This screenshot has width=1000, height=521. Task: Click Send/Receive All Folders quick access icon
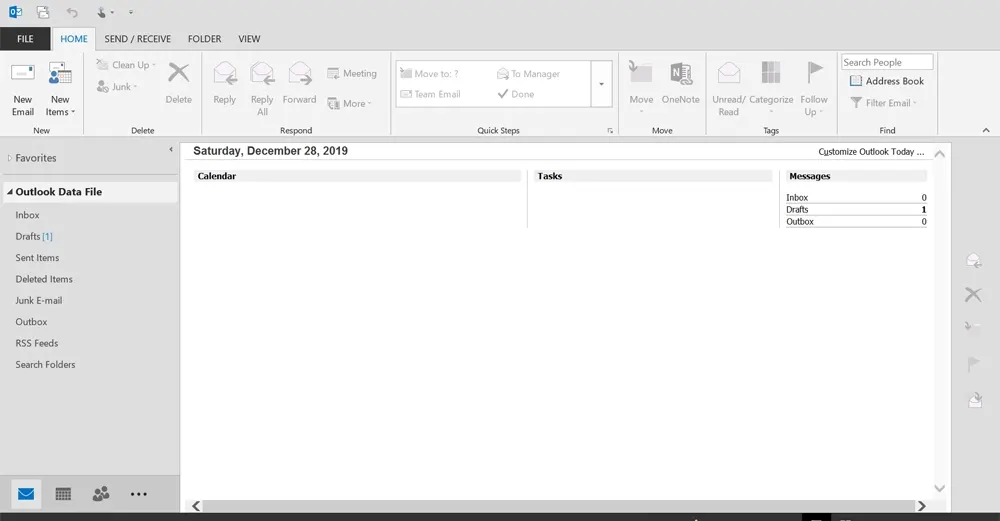pyautogui.click(x=43, y=11)
